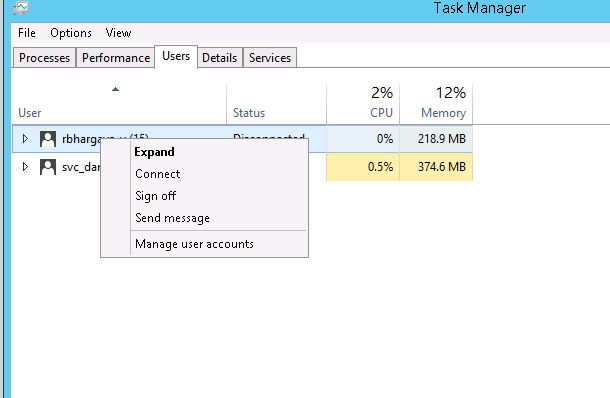Switch to the Processes tab
Screen dimensions: 610x398
point(44,58)
